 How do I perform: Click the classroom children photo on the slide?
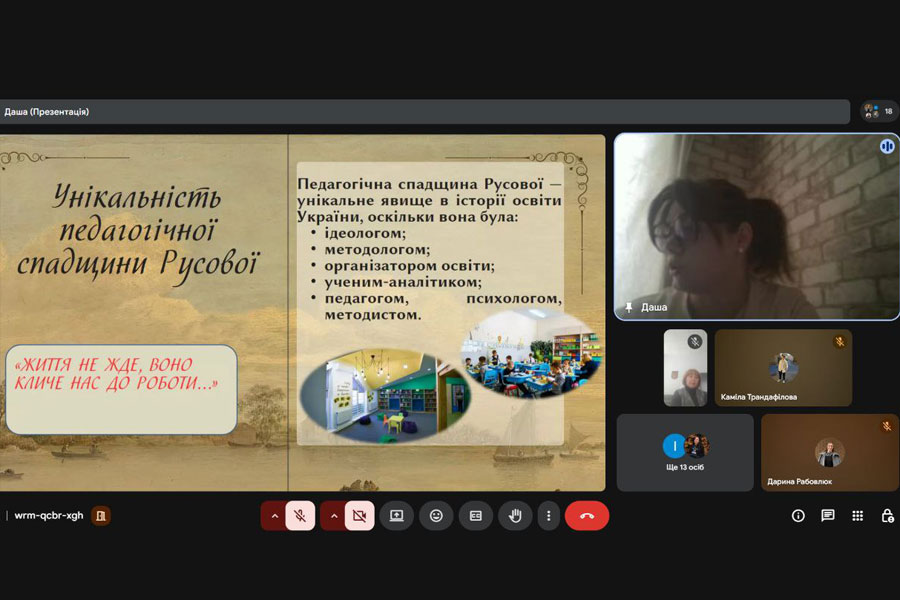pyautogui.click(x=532, y=354)
